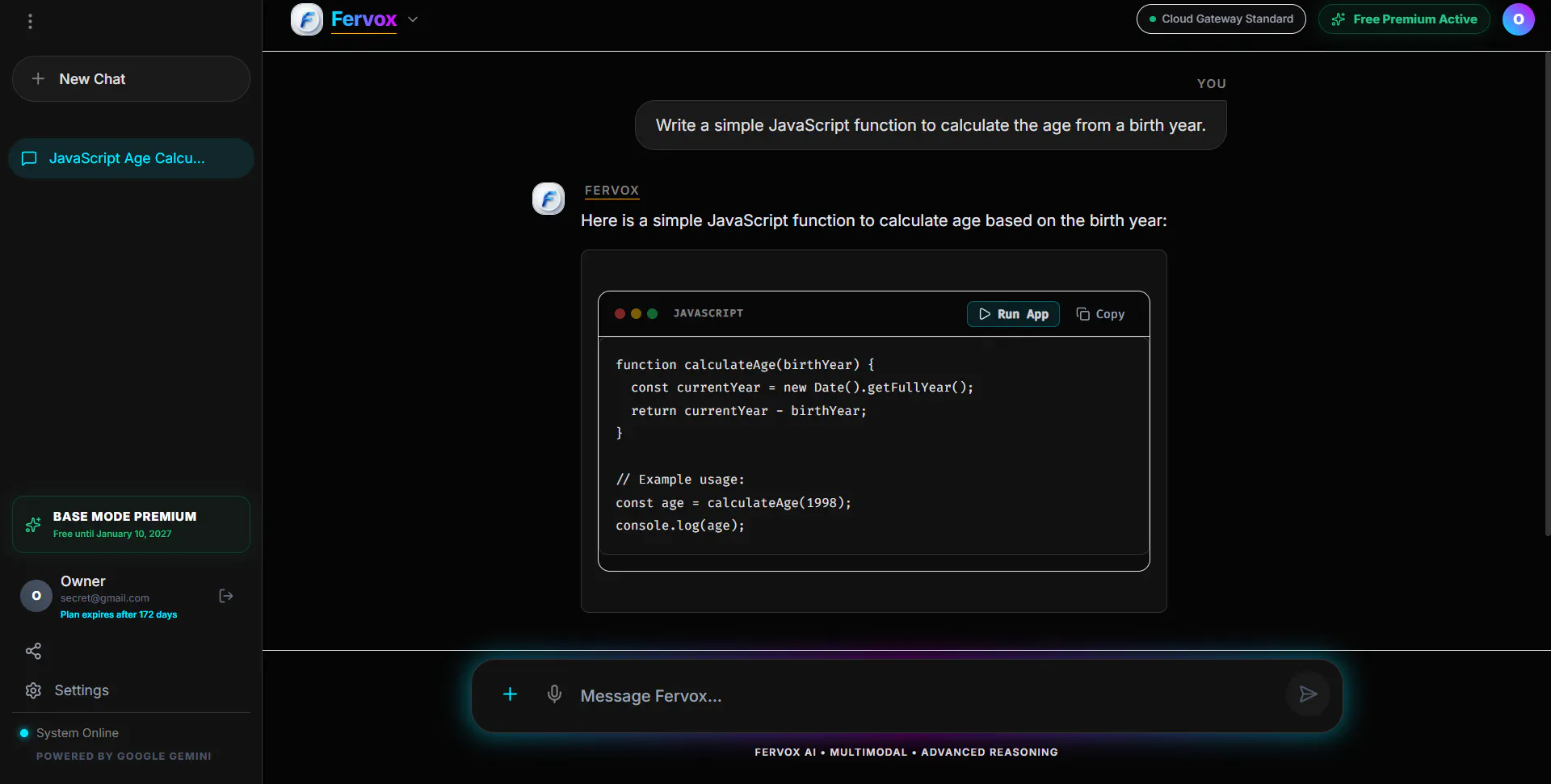Click the Owner account avatar in sidebar

pos(36,596)
